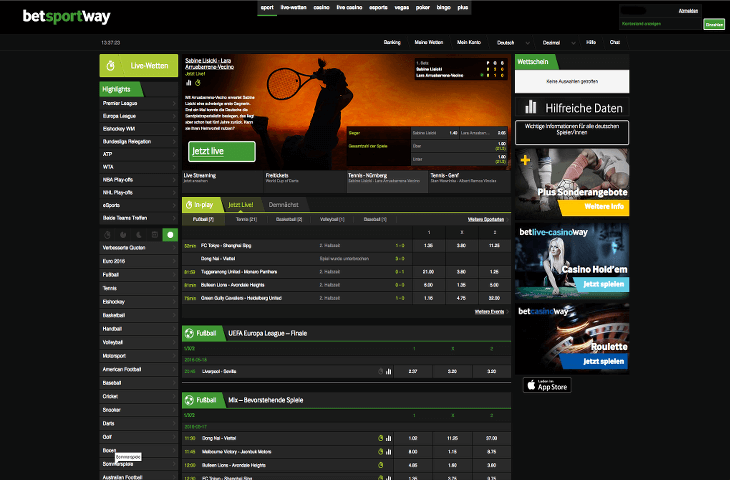Open the casino top menu item
Viewport: 730px width, 480px height.
321,7
